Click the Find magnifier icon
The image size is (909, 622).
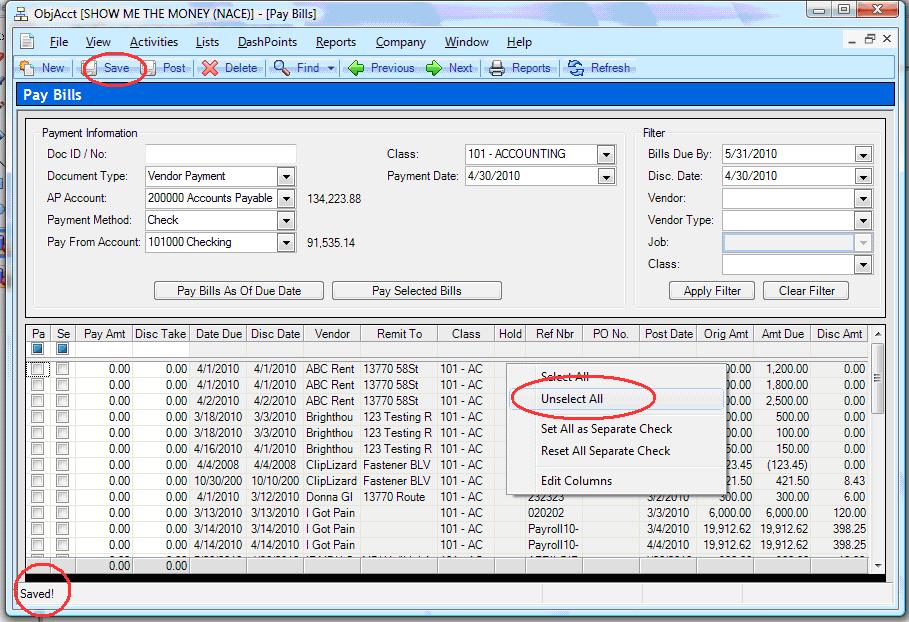pos(282,68)
